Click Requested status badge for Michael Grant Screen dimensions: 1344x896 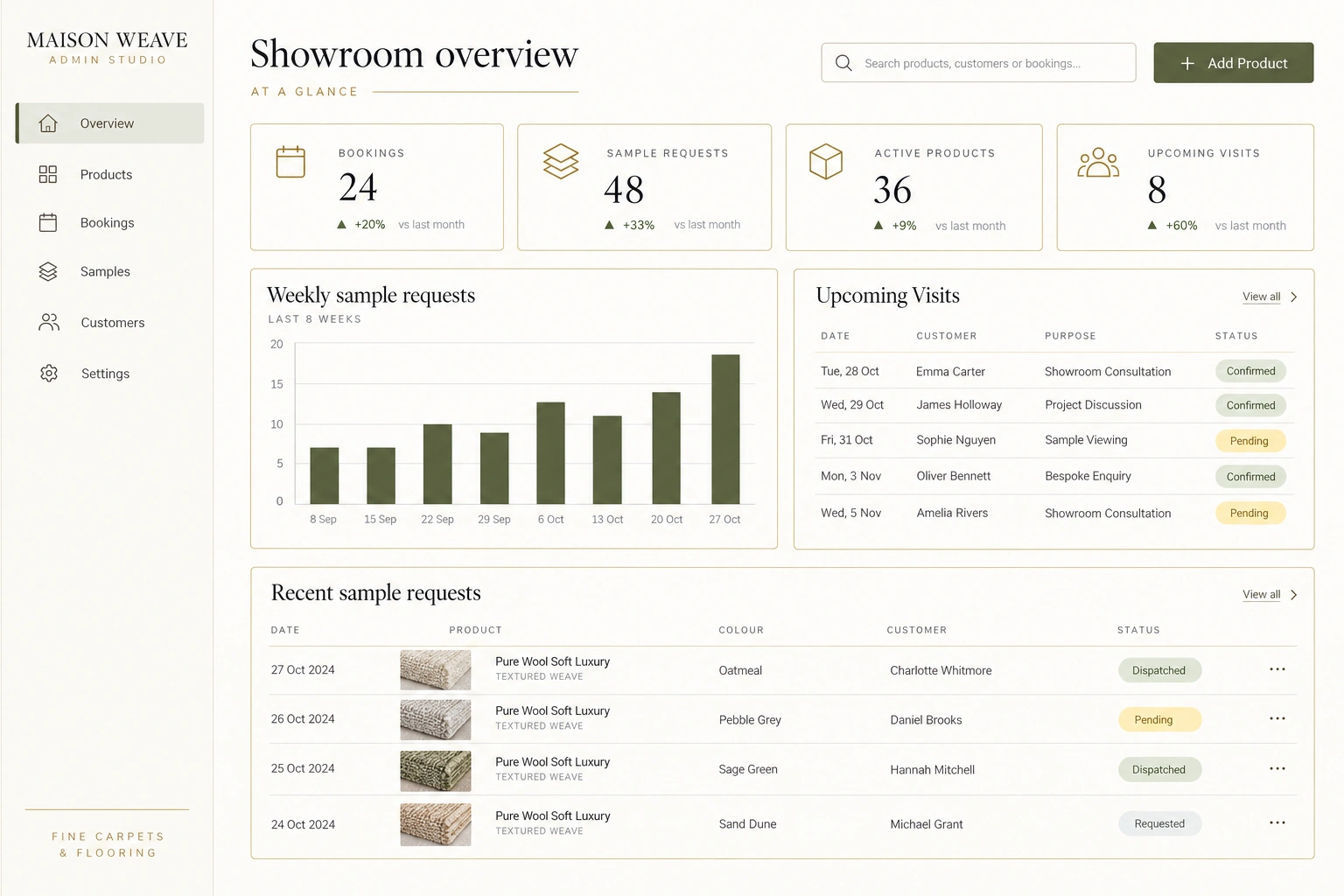coord(1159,823)
